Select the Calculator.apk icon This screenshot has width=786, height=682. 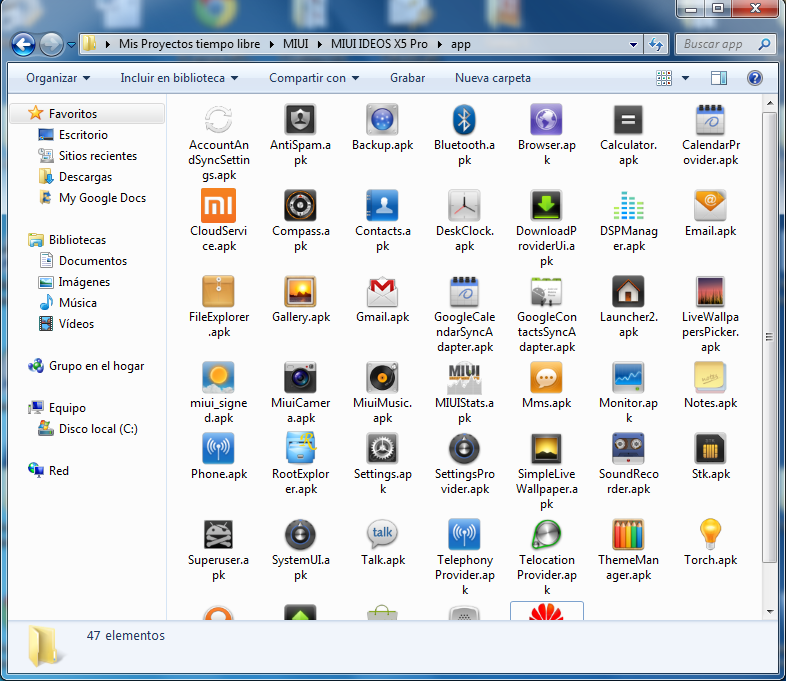(x=628, y=120)
